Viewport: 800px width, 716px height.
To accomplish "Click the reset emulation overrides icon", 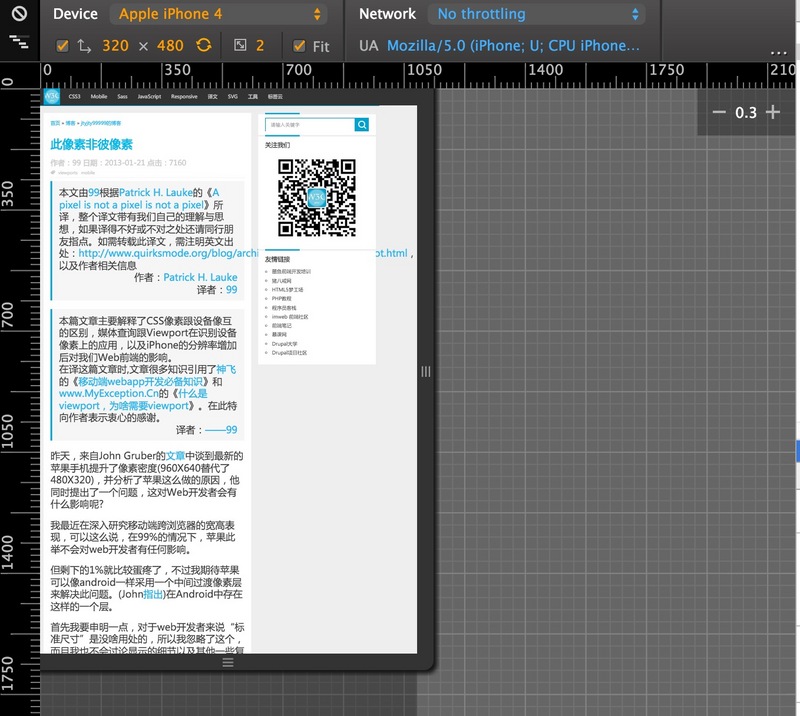I will pyautogui.click(x=19, y=15).
